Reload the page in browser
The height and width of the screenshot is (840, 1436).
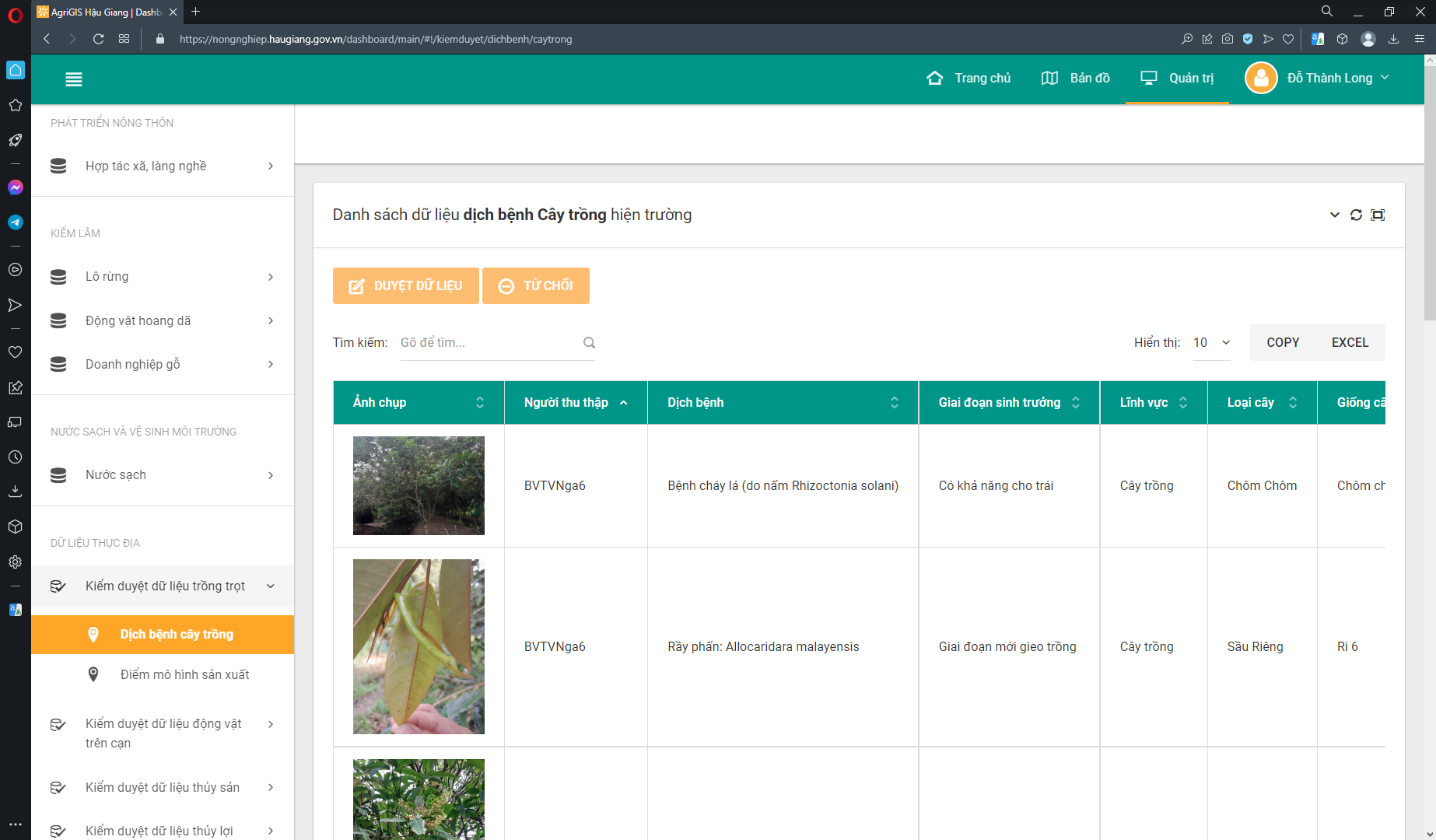click(98, 39)
